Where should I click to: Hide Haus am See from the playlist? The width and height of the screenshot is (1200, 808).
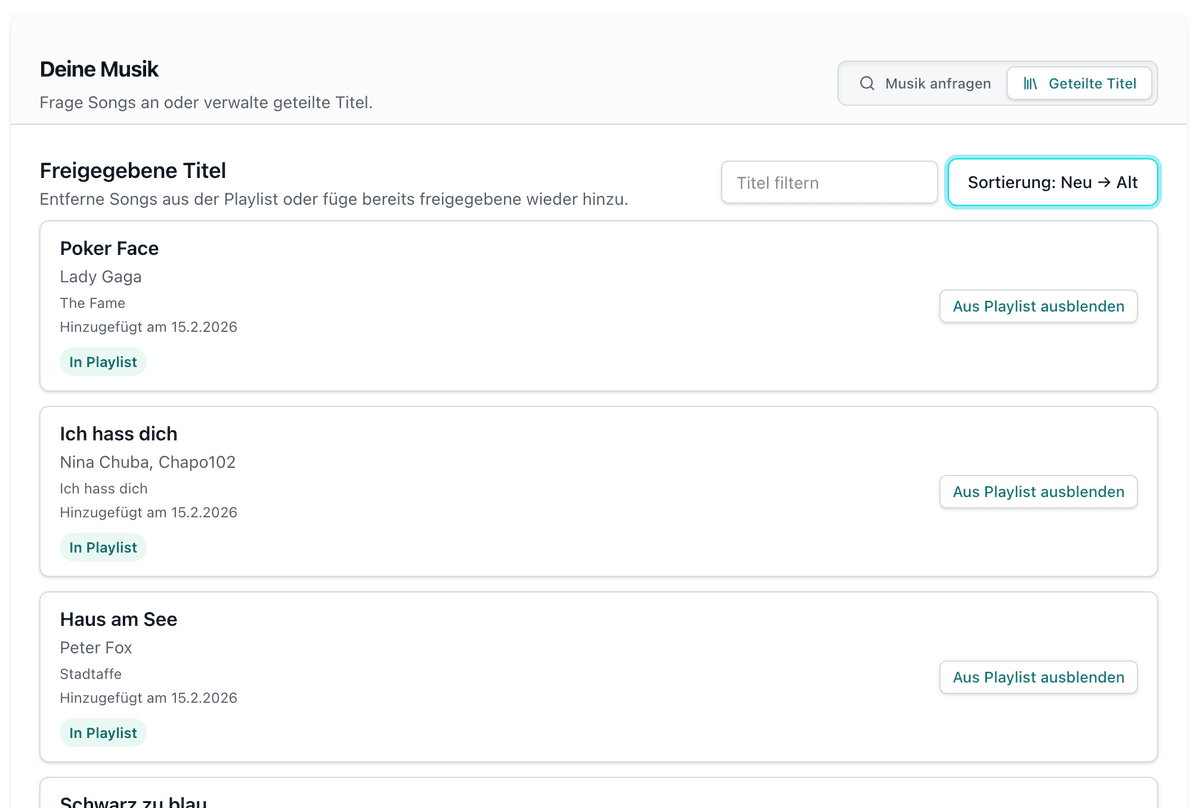coord(1038,677)
